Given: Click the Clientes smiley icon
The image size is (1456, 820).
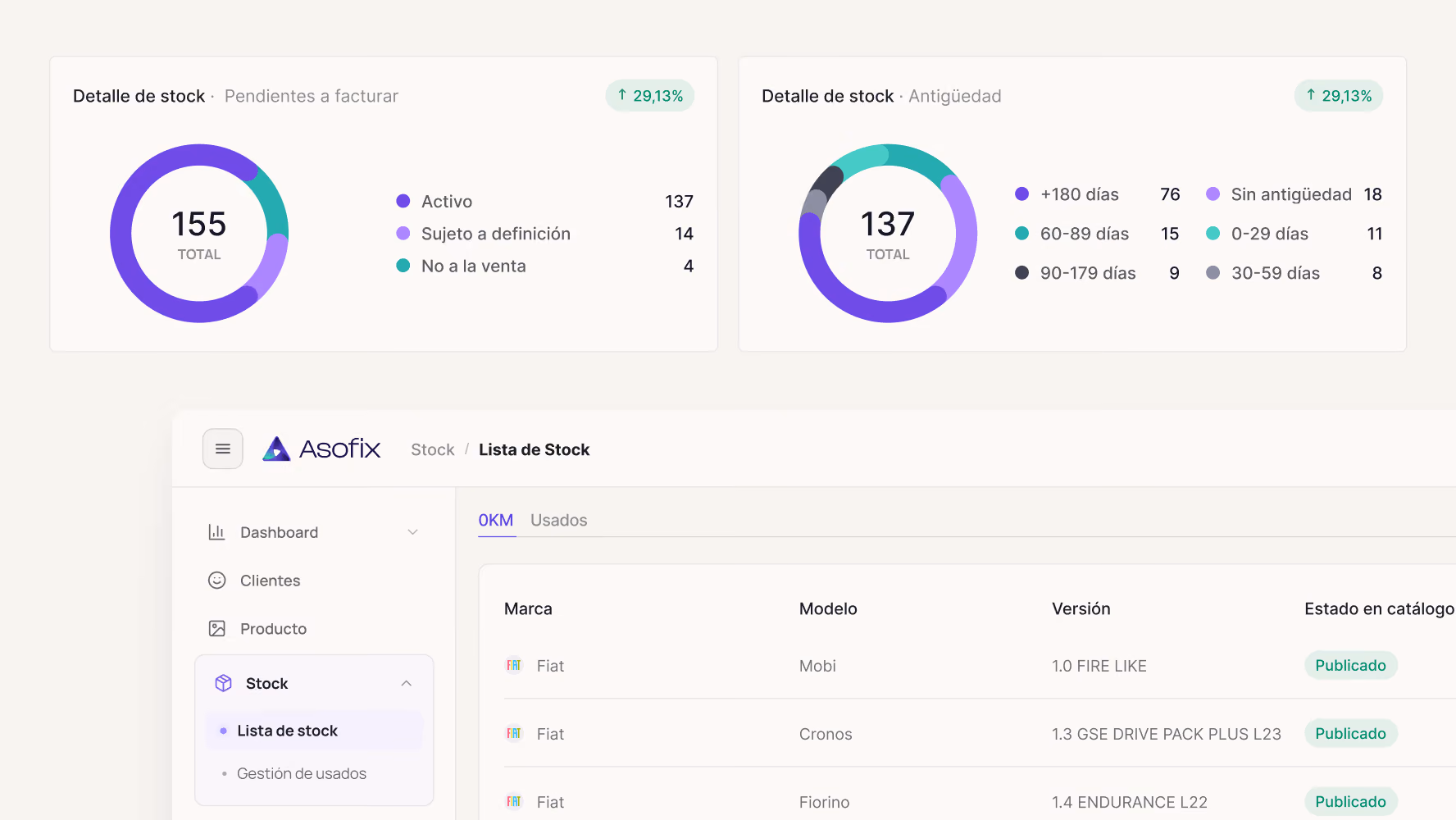Looking at the screenshot, I should pyautogui.click(x=216, y=581).
